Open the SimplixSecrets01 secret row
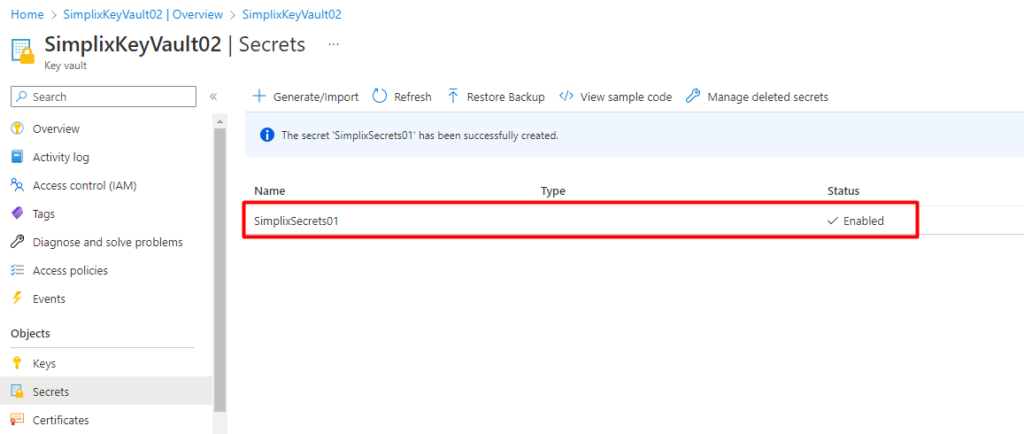 coord(297,221)
